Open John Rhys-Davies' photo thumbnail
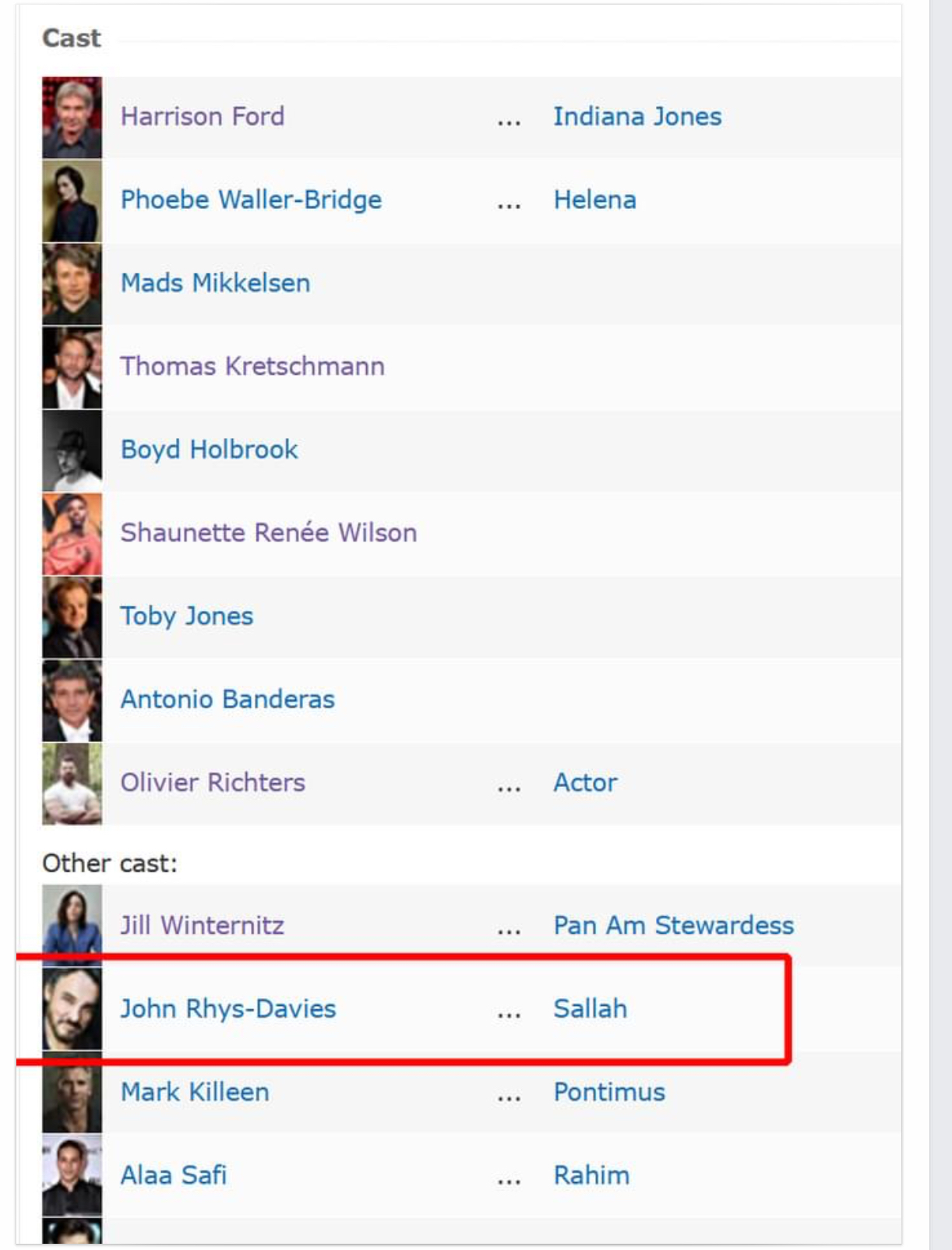 click(72, 1009)
